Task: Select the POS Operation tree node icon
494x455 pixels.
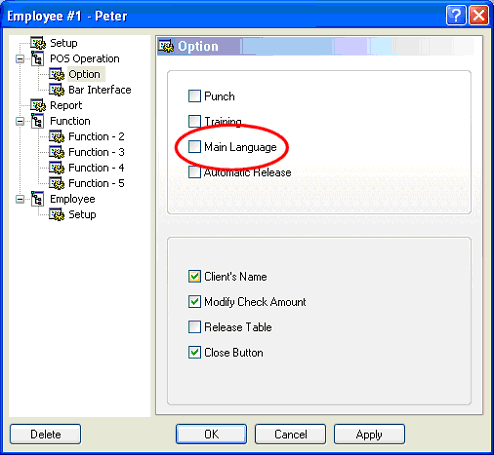Action: click(37, 58)
